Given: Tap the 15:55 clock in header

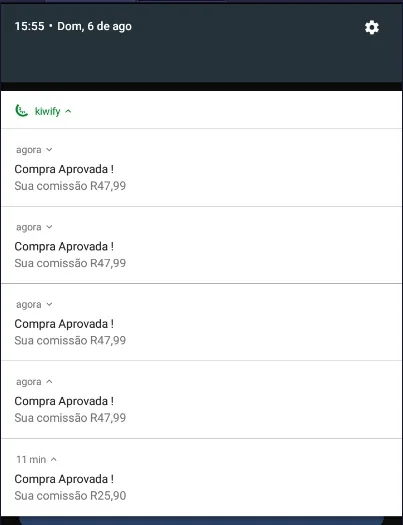Looking at the screenshot, I should tap(29, 26).
